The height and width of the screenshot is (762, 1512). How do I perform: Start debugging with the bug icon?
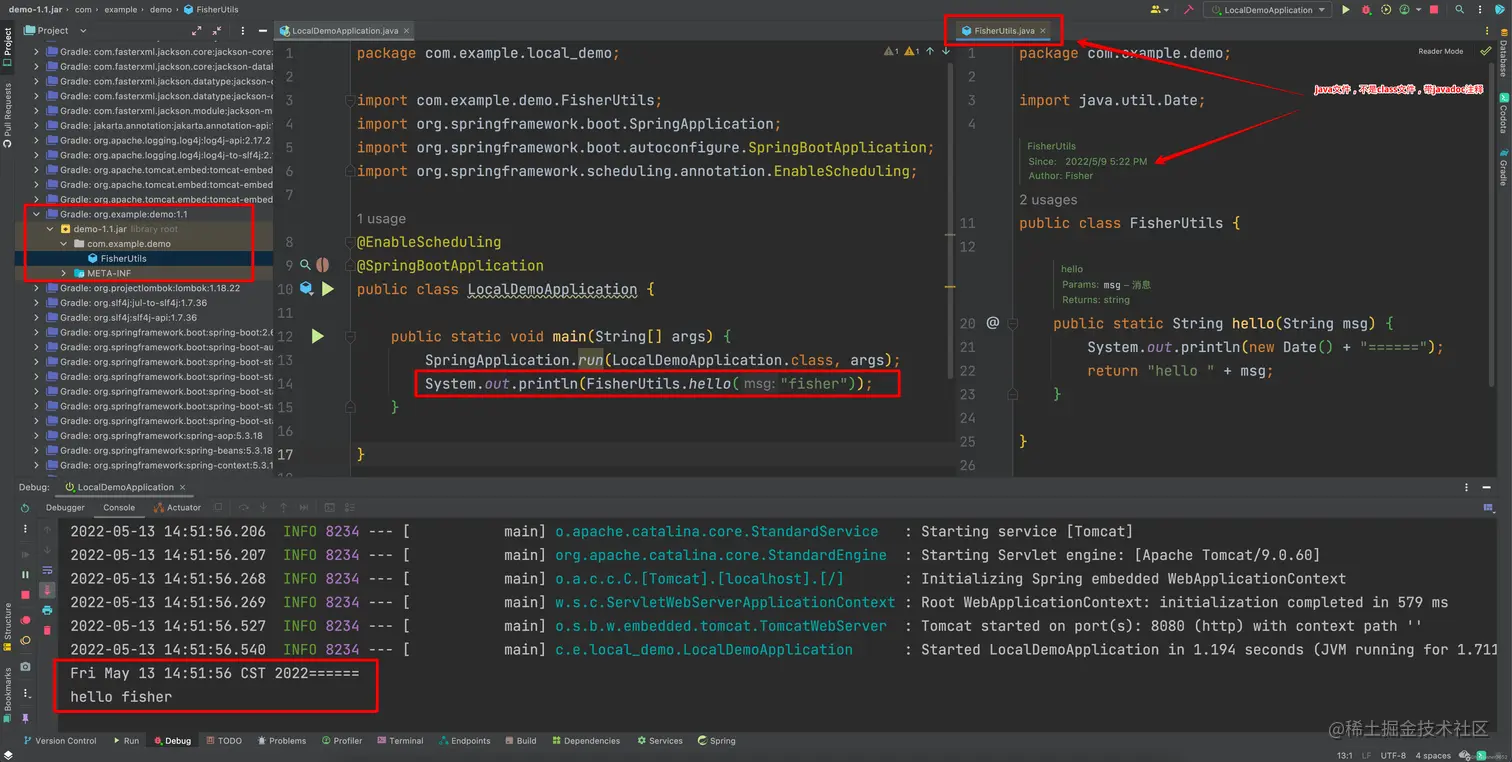tap(1366, 10)
